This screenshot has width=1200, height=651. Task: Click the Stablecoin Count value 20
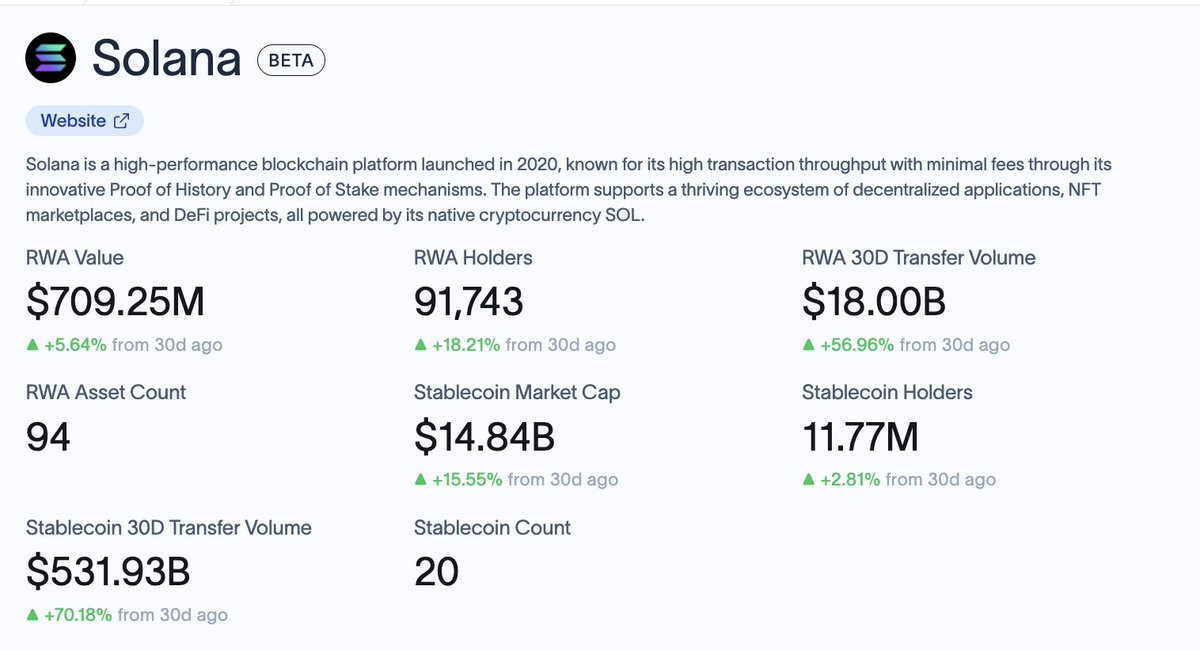[x=436, y=572]
